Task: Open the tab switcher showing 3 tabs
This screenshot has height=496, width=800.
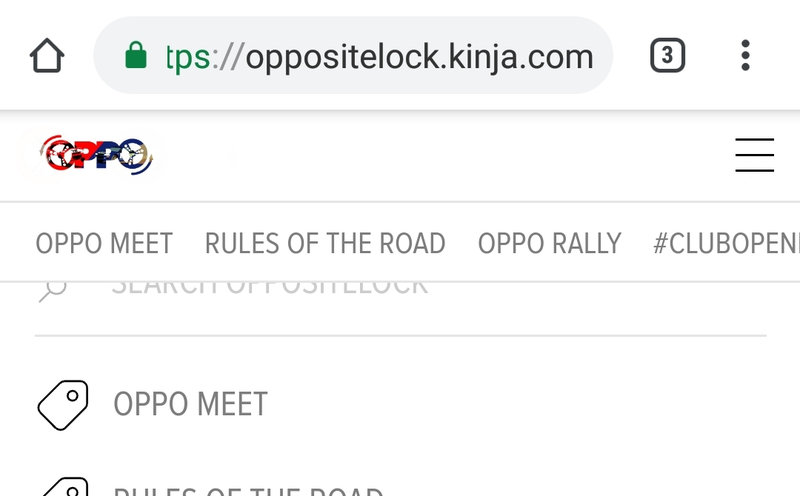Action: [x=667, y=55]
